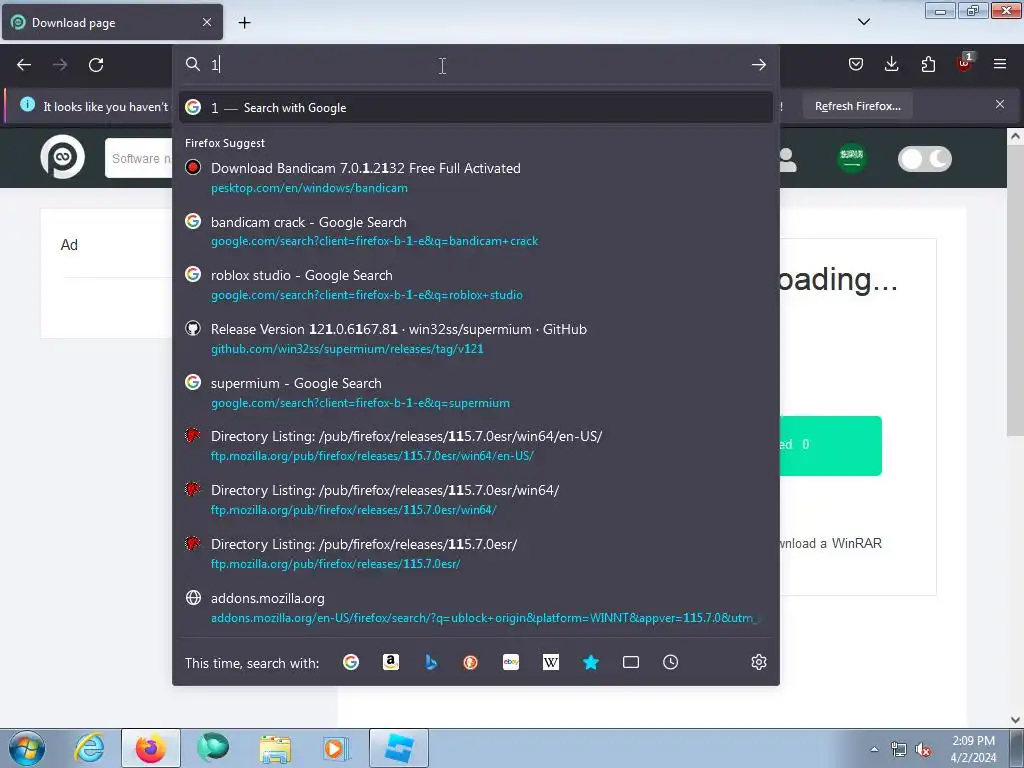Open the Extensions puzzle icon
The image size is (1024, 768).
928,64
